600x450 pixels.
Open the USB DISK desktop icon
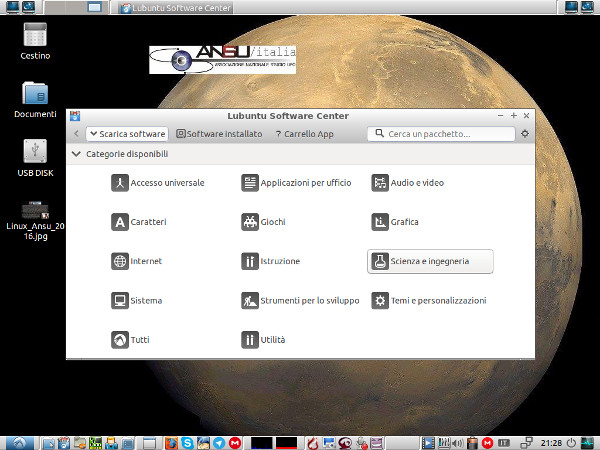35,158
